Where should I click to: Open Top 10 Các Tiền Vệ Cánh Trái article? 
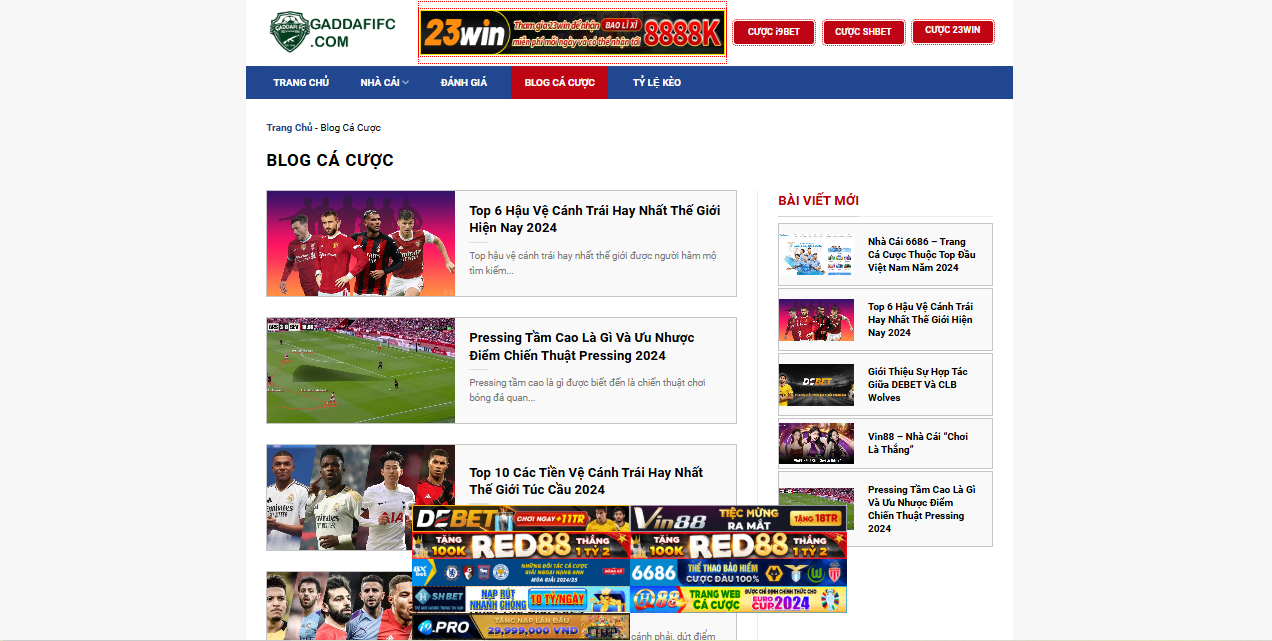point(586,481)
